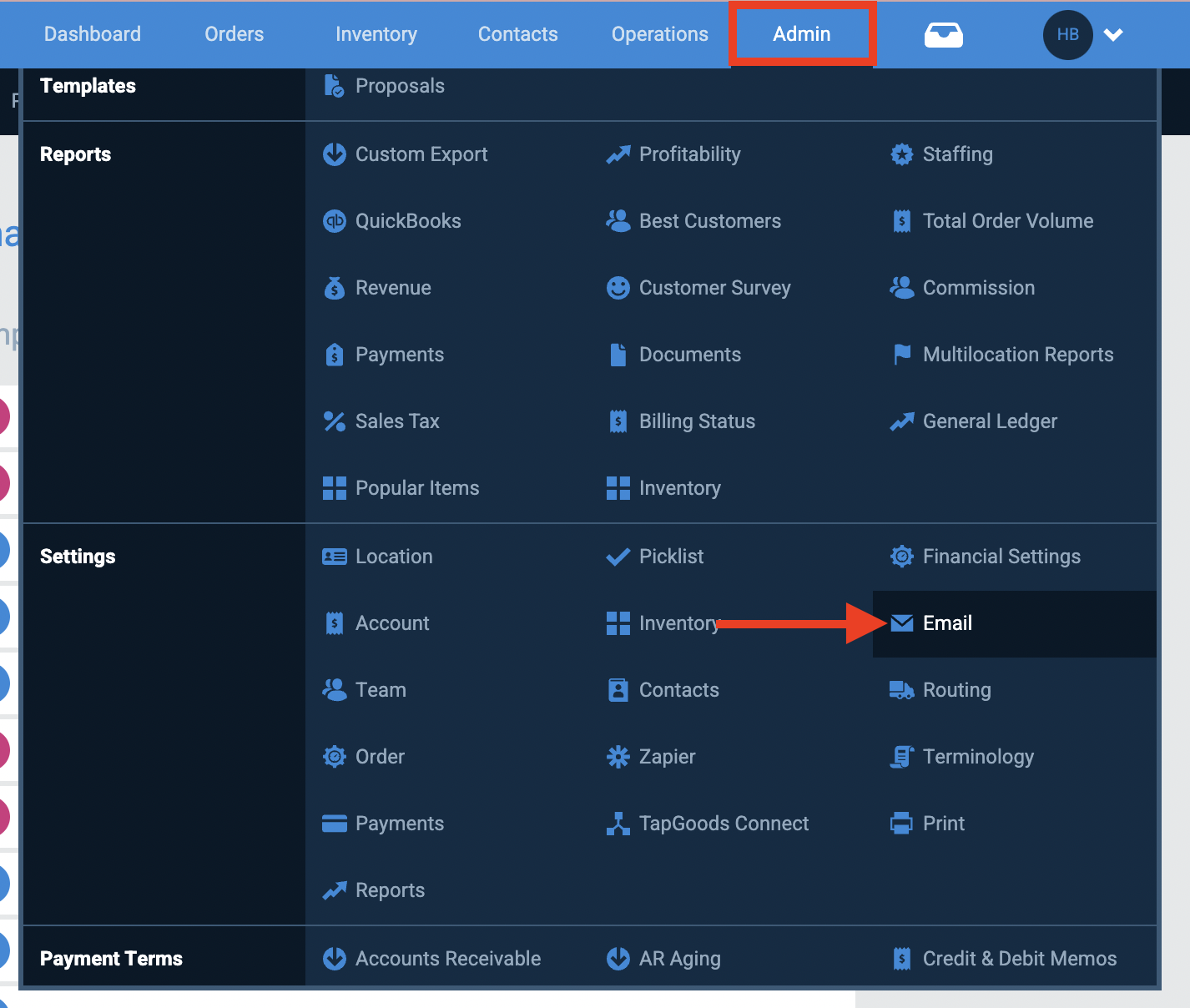Screen dimensions: 1190x1008
Task: Click the Staffing badge icon
Action: click(902, 154)
